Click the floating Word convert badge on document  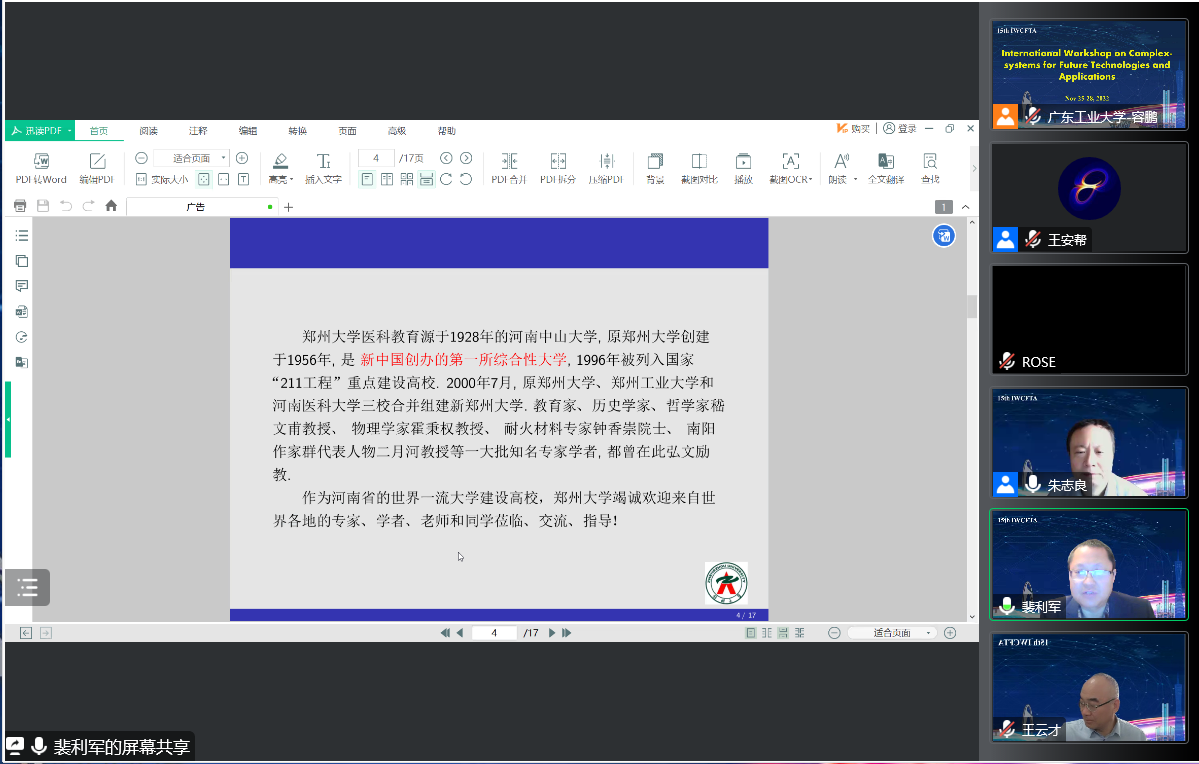944,236
